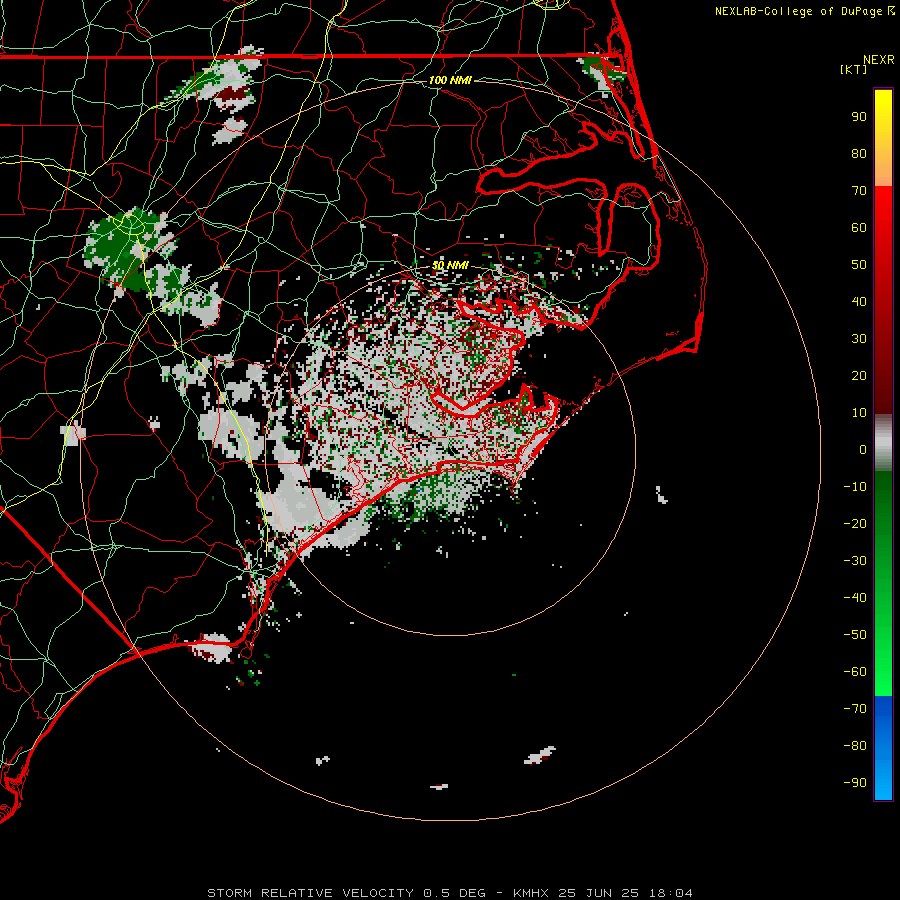Select the 50 value on the velocity scale
Image resolution: width=900 pixels, height=900 pixels.
coord(859,265)
